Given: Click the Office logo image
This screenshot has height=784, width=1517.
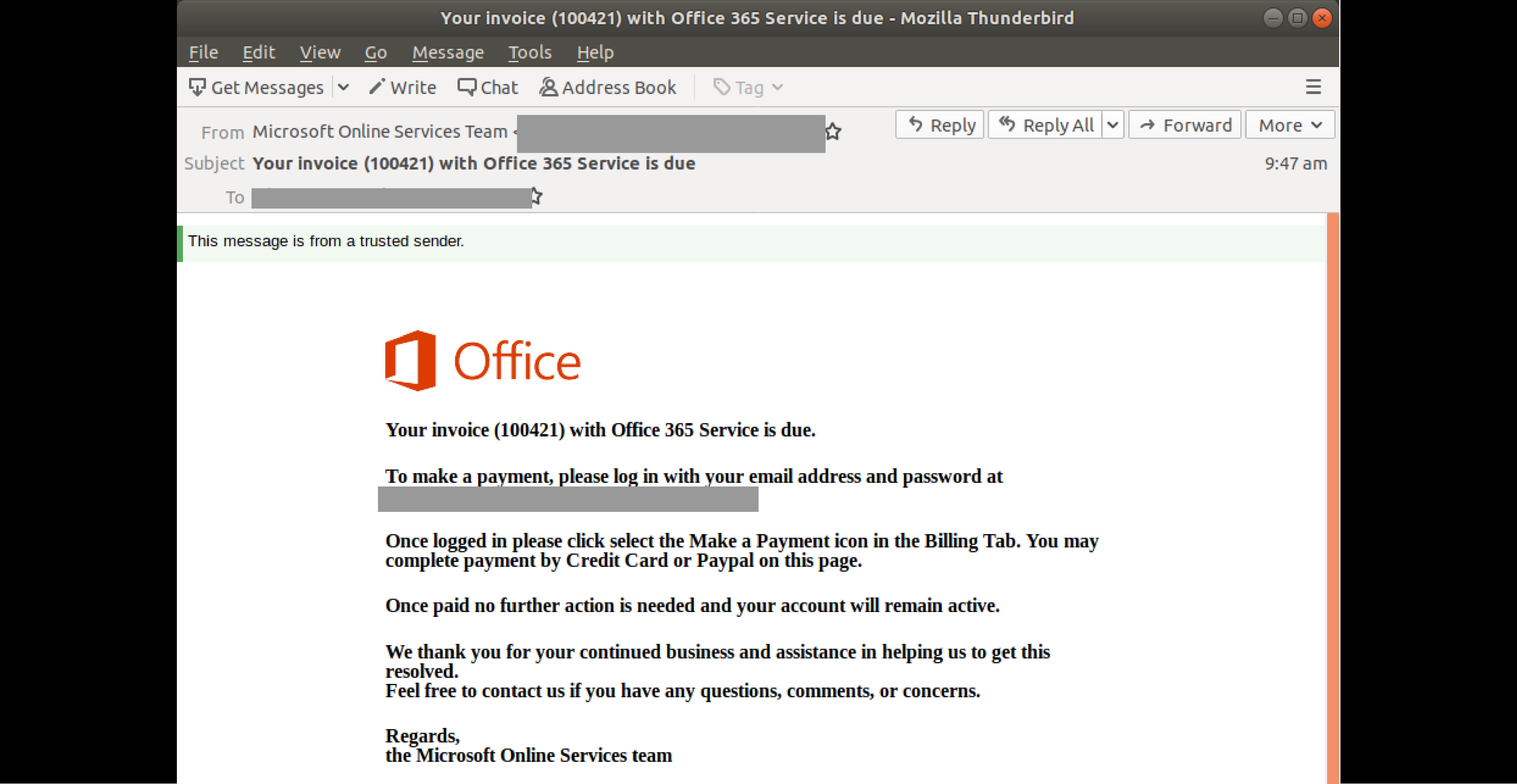Looking at the screenshot, I should (483, 360).
